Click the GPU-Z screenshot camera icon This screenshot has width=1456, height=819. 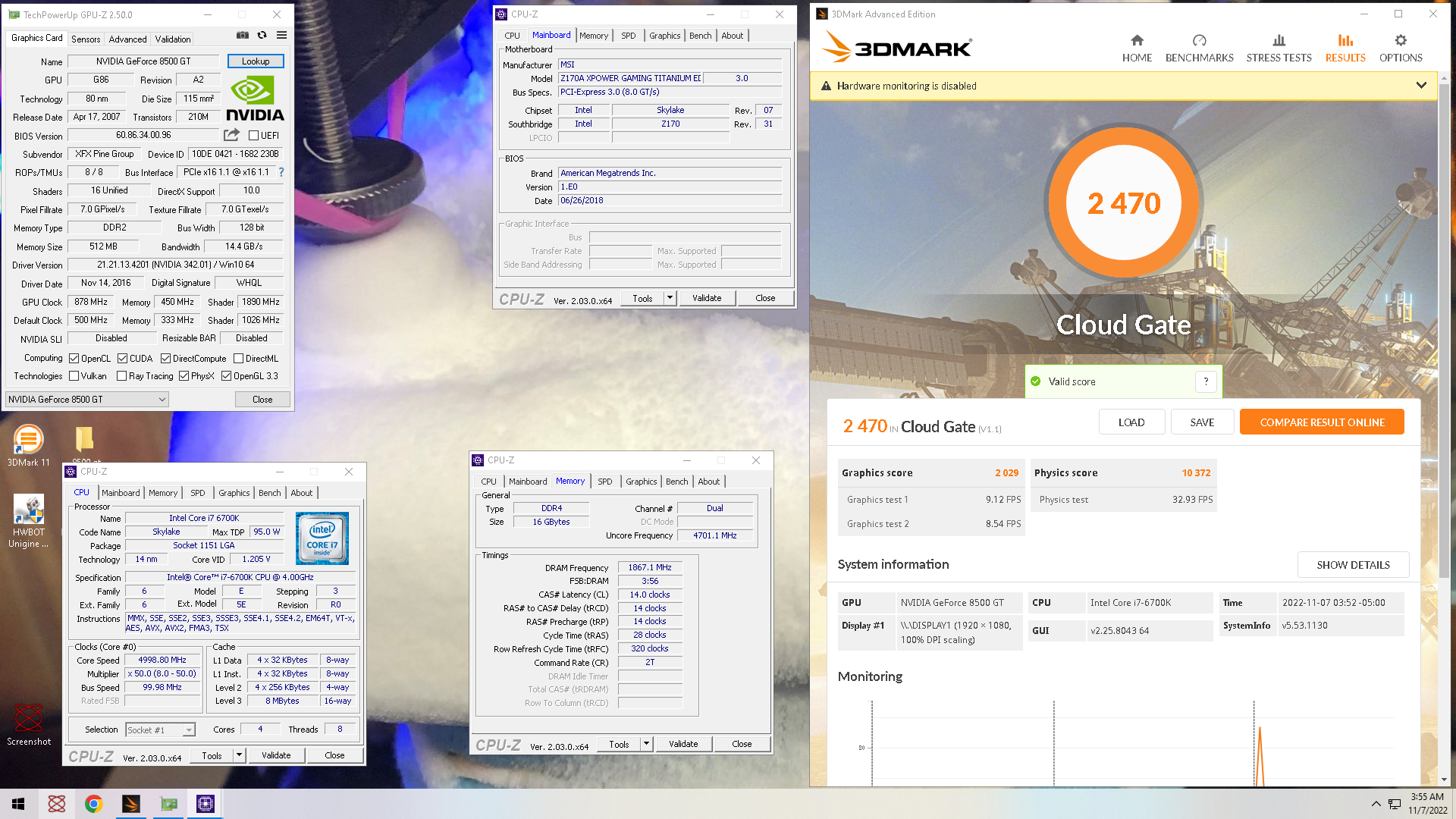coord(243,35)
